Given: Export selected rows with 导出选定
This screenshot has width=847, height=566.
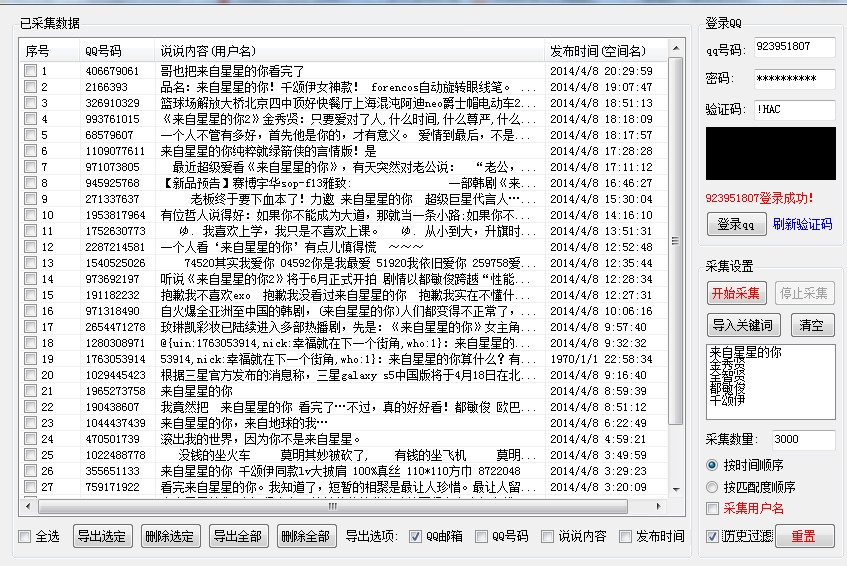Looking at the screenshot, I should 102,536.
